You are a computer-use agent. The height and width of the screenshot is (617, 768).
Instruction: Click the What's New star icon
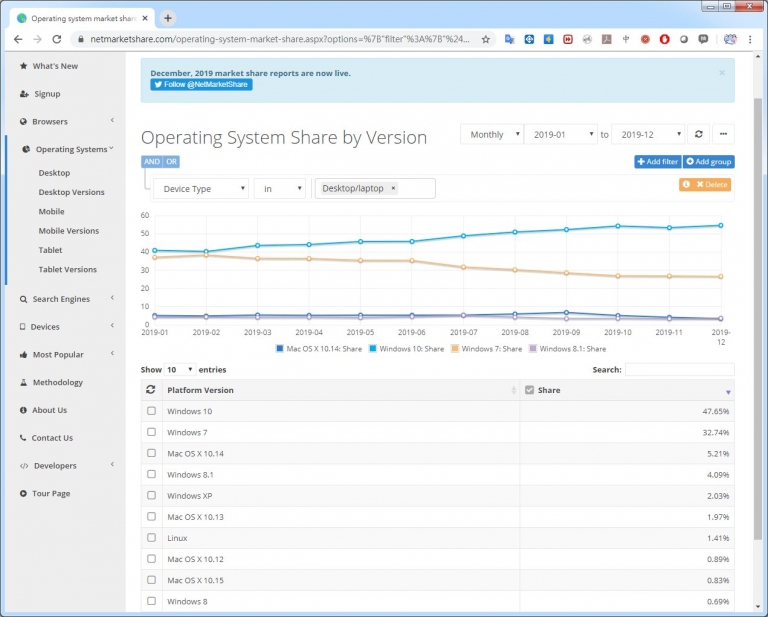[23, 66]
